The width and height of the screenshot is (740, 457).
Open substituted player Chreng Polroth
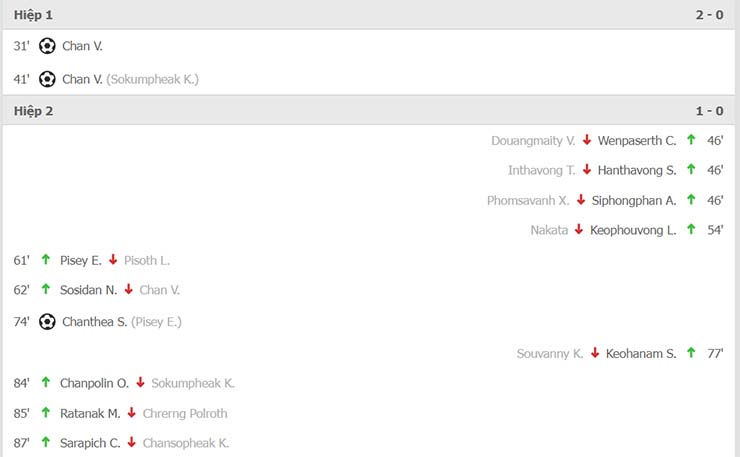click(x=185, y=413)
